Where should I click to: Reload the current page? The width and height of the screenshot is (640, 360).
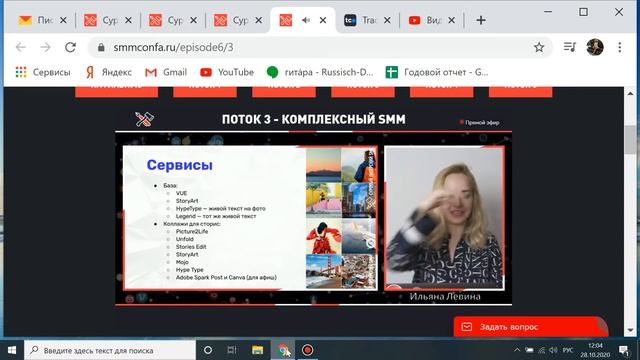point(71,47)
